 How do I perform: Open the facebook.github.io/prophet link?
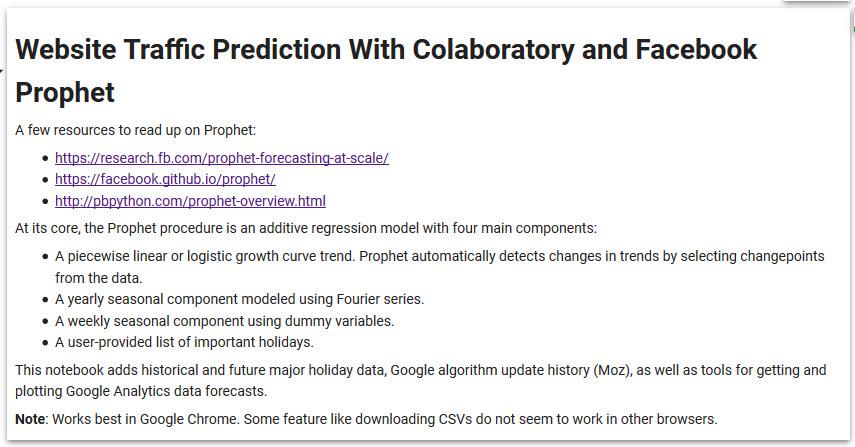[x=165, y=179]
